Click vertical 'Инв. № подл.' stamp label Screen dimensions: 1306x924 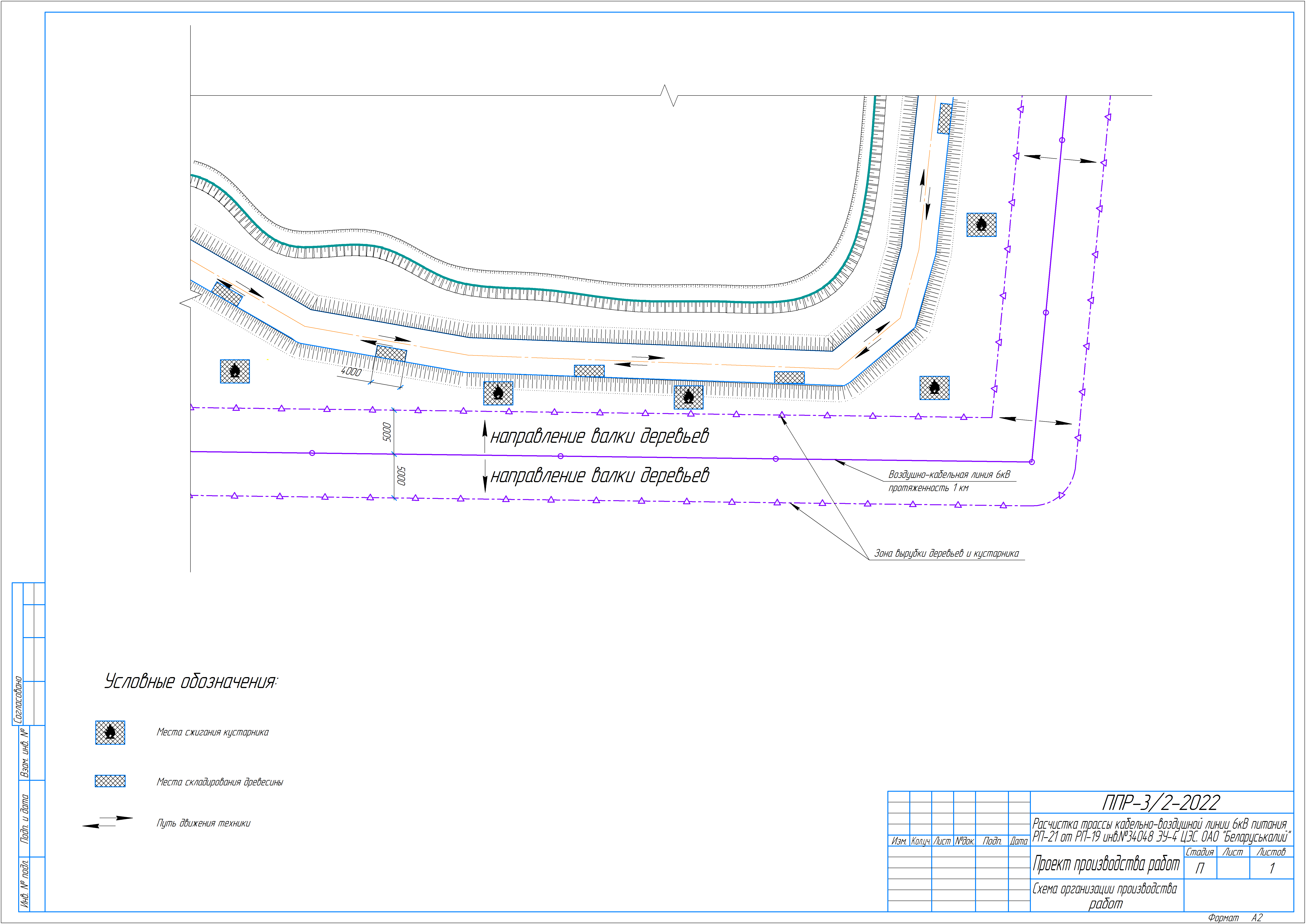point(25,884)
